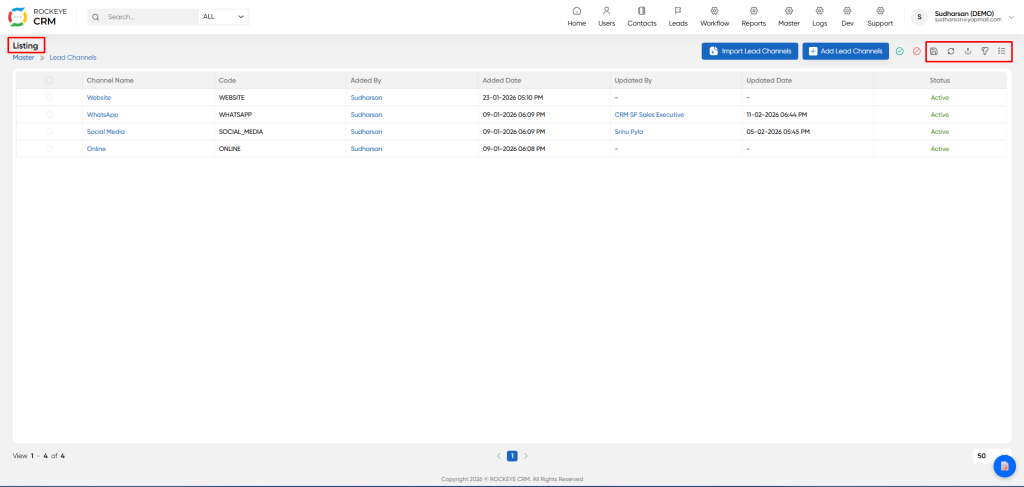Click the user avatar circle "S"
Image resolution: width=1024 pixels, height=487 pixels.
(x=919, y=17)
